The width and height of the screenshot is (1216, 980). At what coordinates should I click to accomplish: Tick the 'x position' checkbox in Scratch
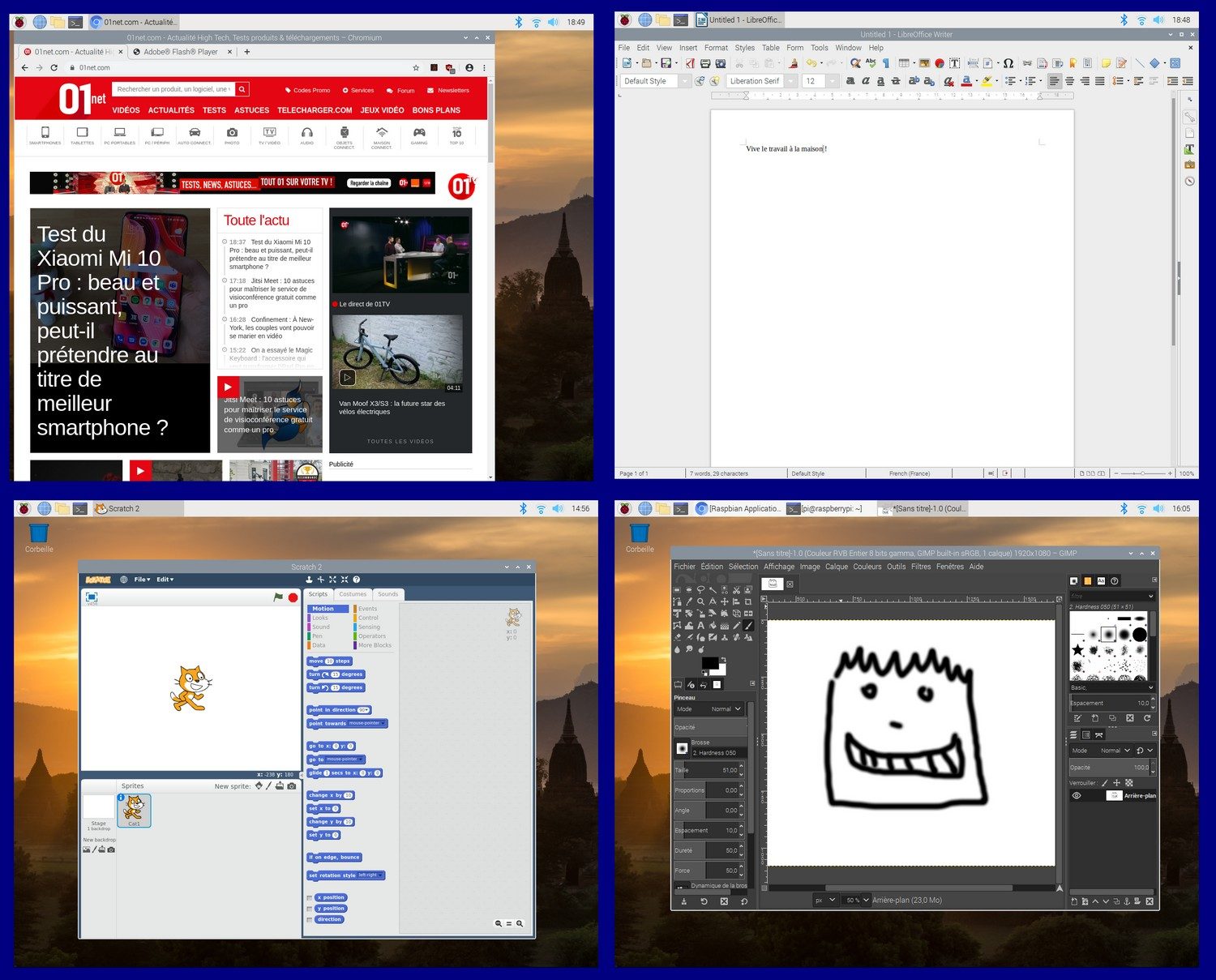[310, 898]
